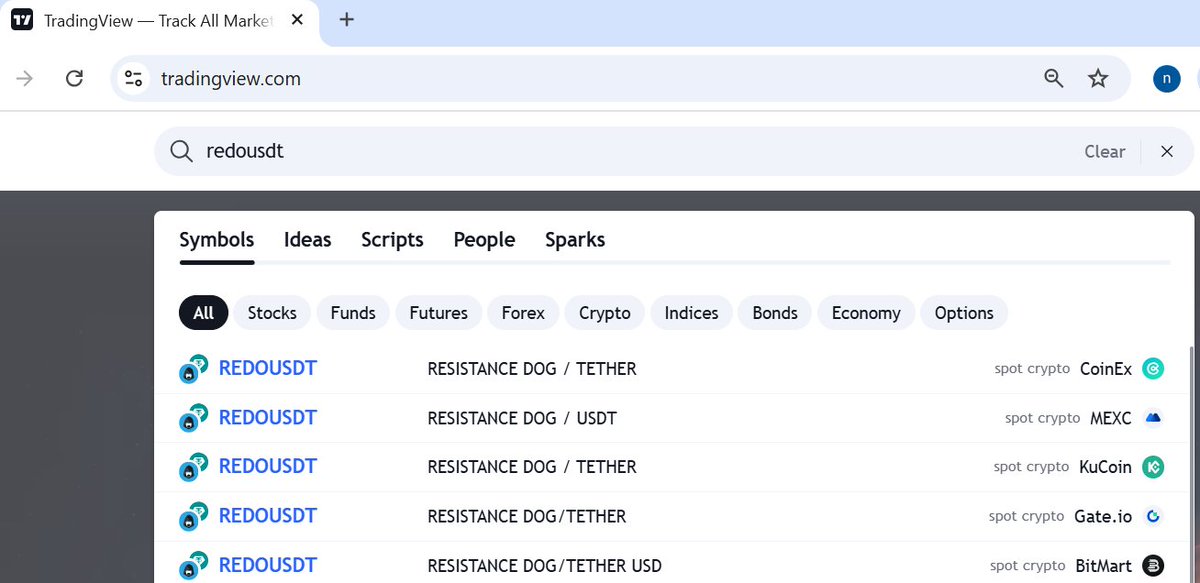Image resolution: width=1200 pixels, height=583 pixels.
Task: Filter results by Forex
Action: 523,313
